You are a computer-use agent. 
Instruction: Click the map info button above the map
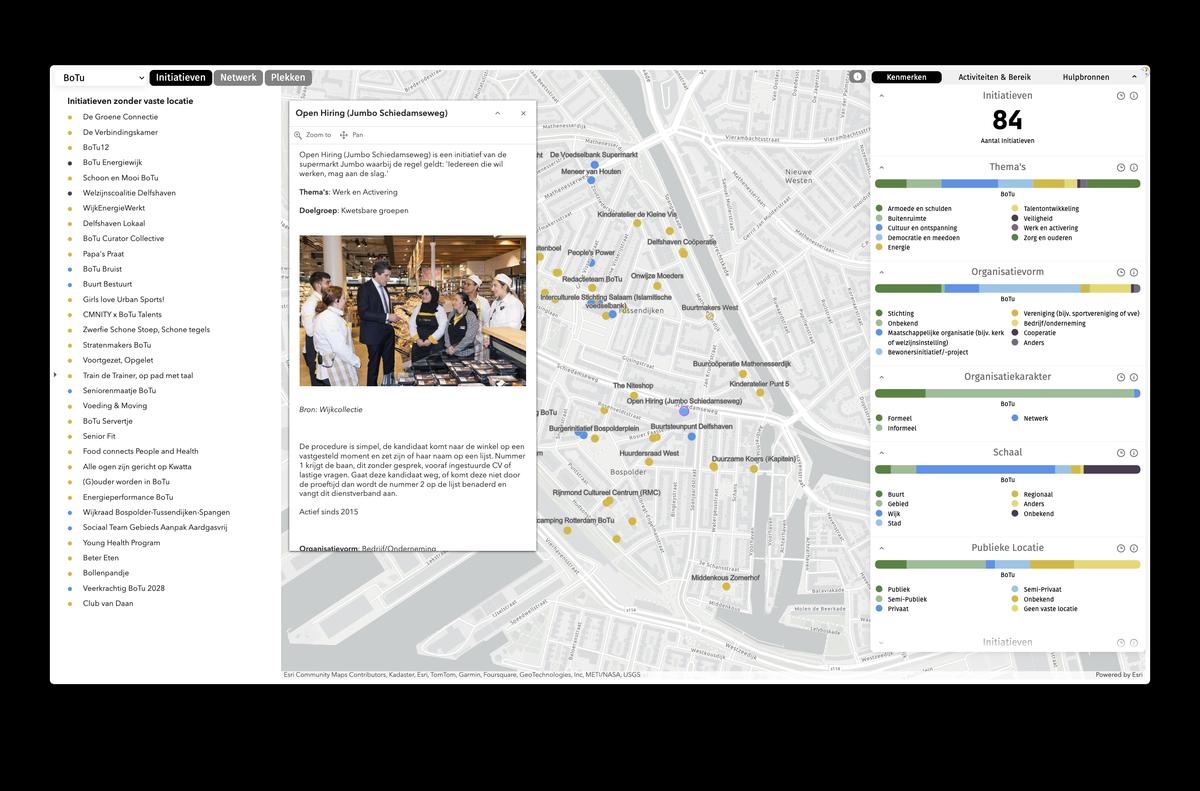[x=857, y=77]
